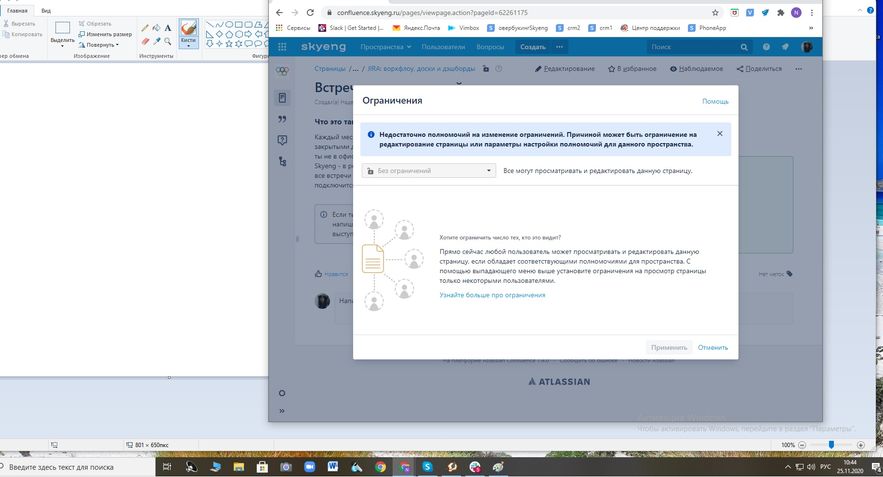Show hidden tray icons chevron

click(787, 467)
